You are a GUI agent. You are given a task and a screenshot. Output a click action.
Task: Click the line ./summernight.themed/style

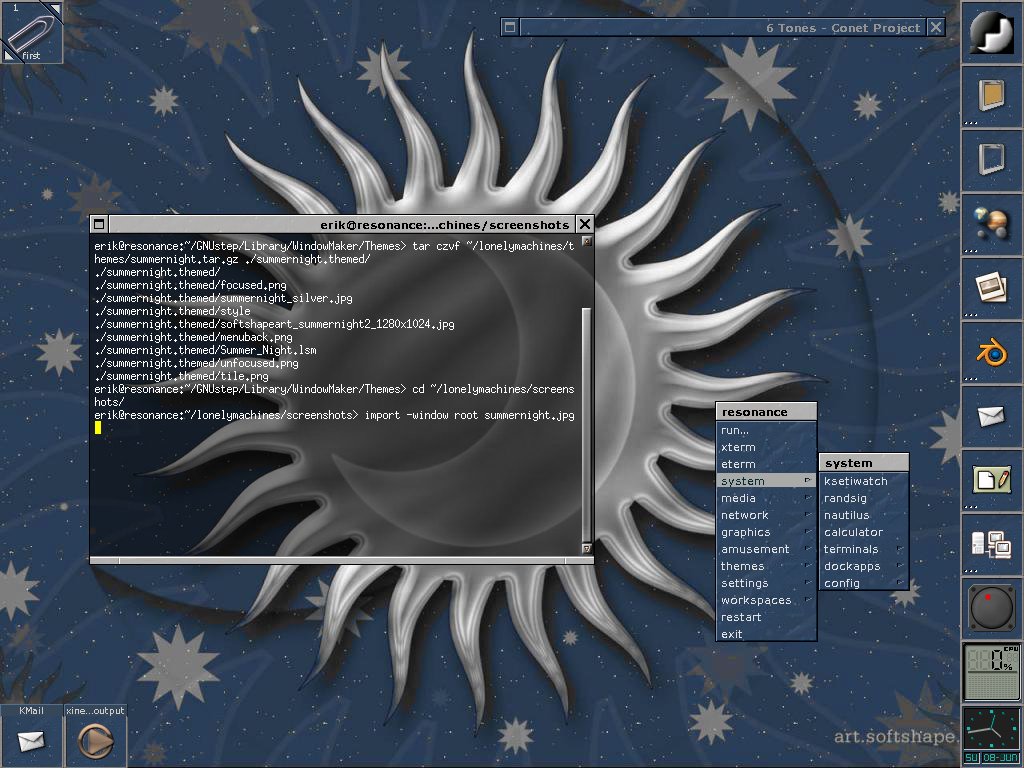click(x=172, y=311)
